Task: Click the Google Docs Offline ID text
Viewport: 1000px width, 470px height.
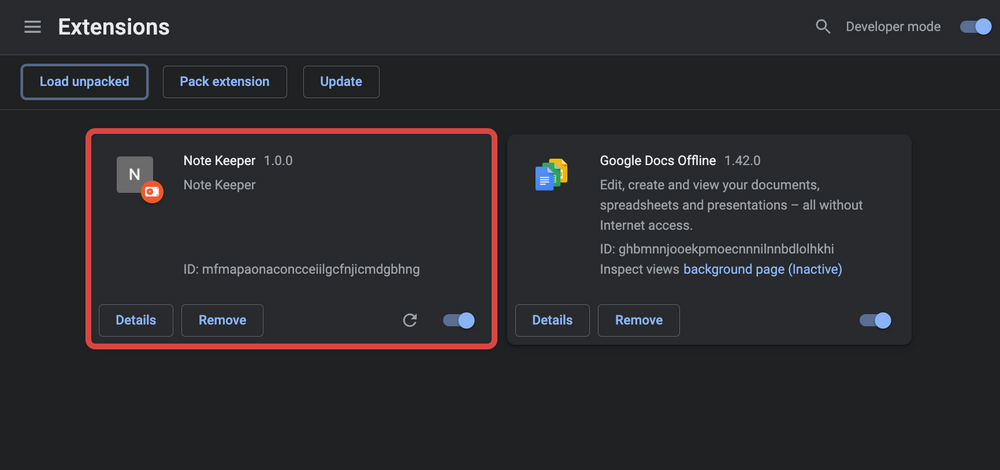Action: [x=717, y=249]
